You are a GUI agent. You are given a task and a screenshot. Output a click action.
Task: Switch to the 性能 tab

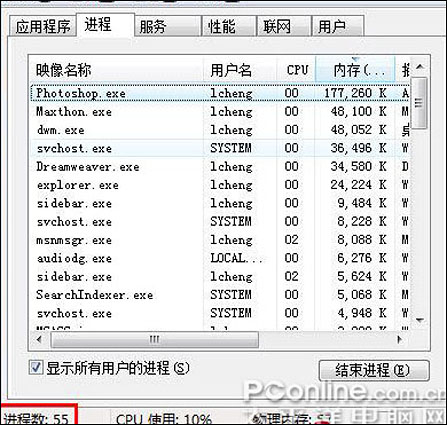229,27
